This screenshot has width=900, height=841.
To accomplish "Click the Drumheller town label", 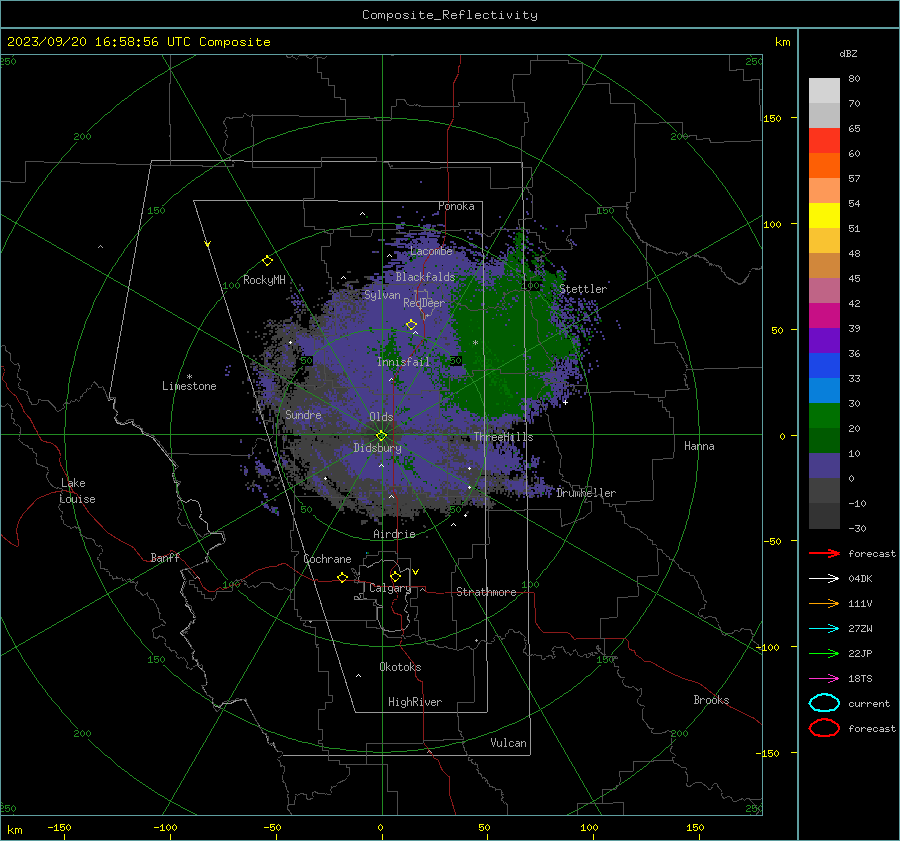I will click(x=586, y=493).
